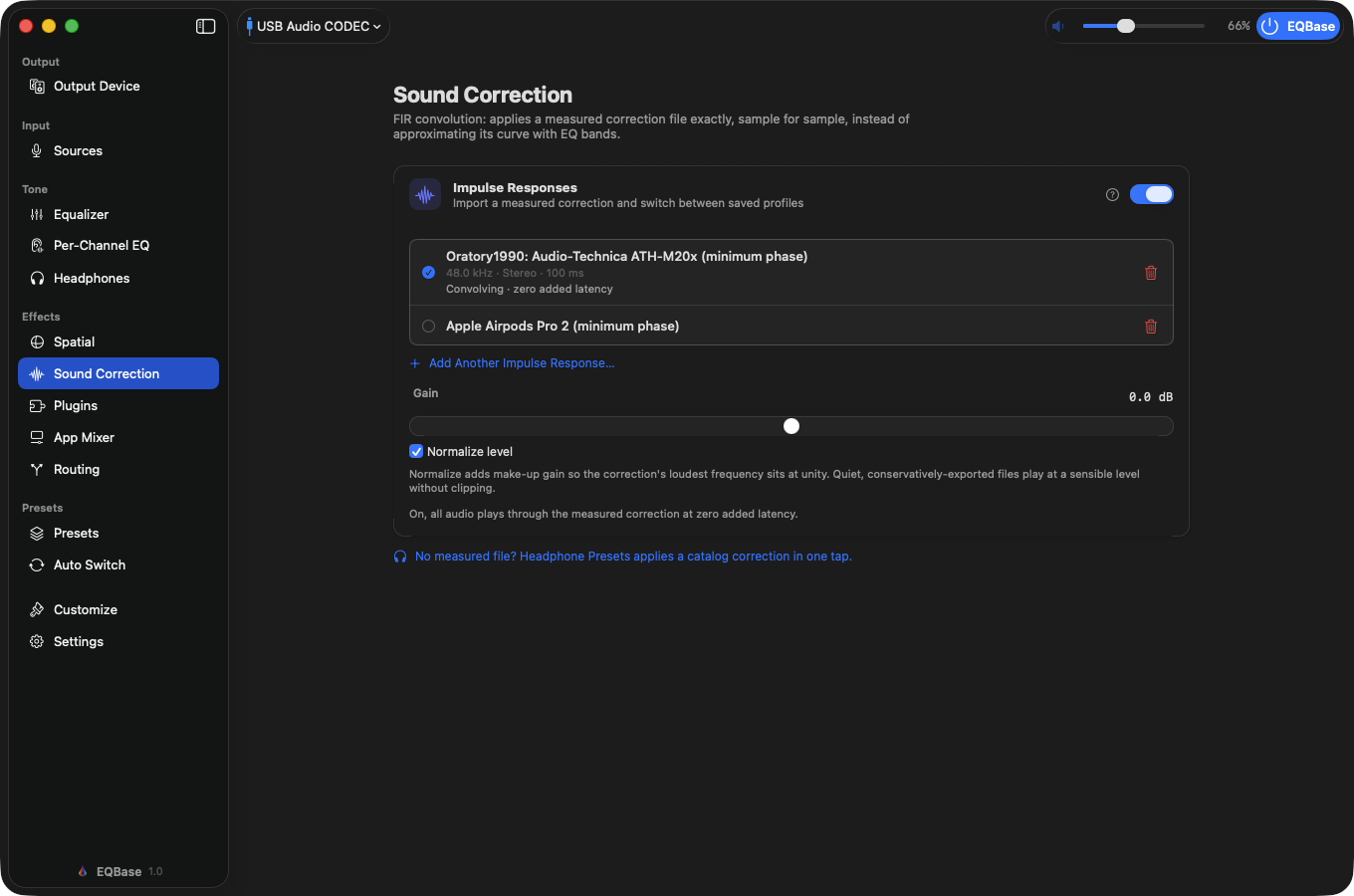Screen dimensions: 1354x896
Task: Click the EQBase logo icon at sidebar bottom
Action: [83, 872]
